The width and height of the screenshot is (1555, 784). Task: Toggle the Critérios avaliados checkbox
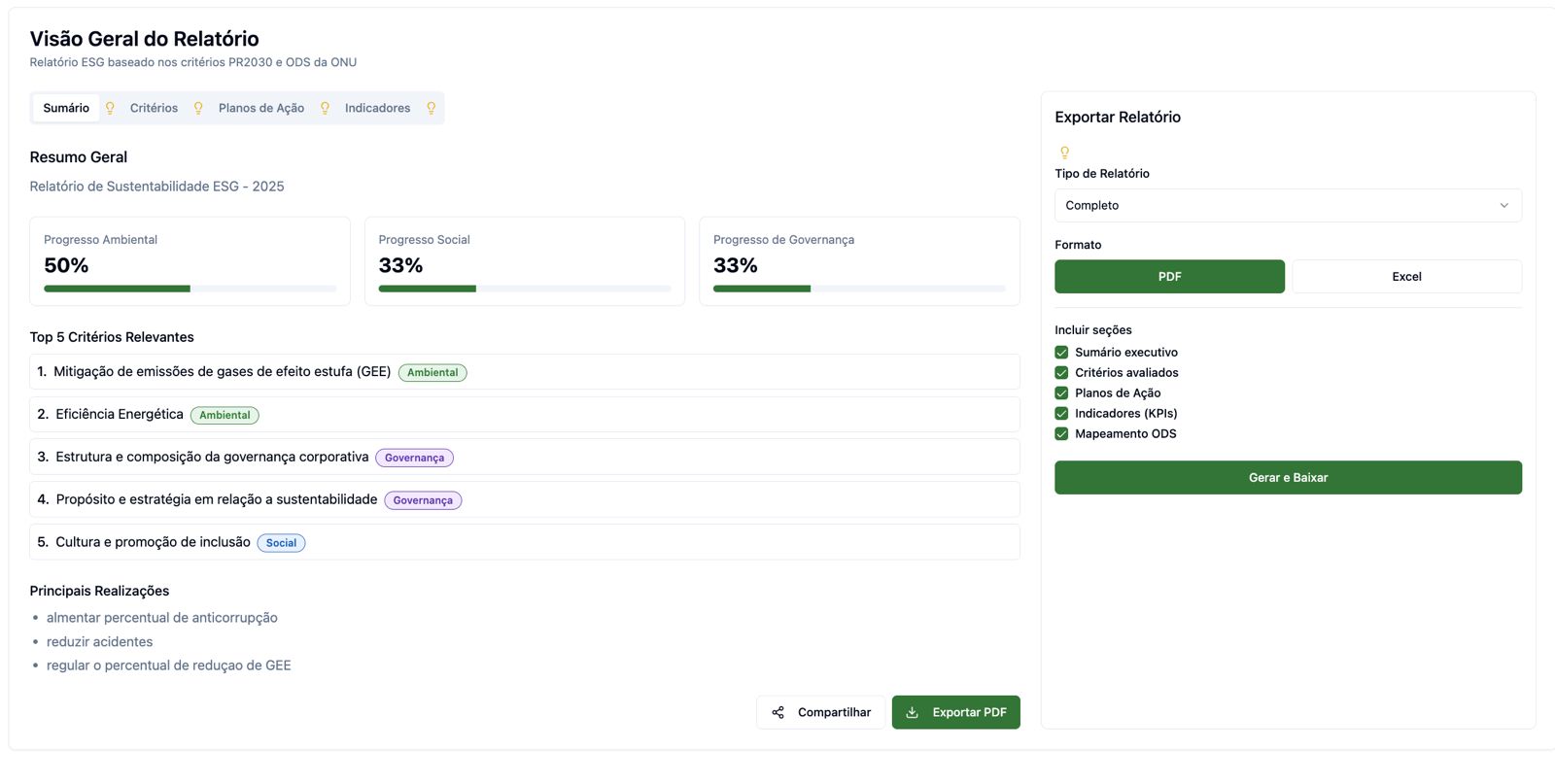coord(1061,373)
